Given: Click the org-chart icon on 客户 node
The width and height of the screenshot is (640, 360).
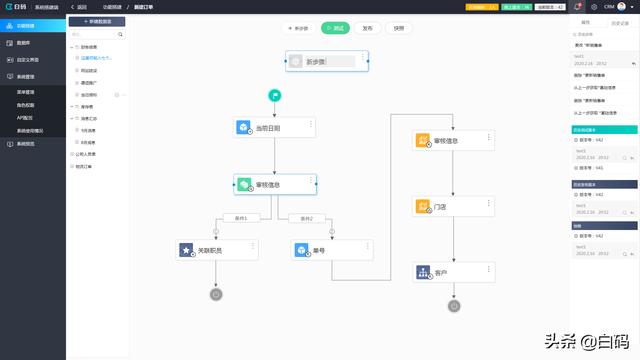Looking at the screenshot, I should pyautogui.click(x=423, y=272).
